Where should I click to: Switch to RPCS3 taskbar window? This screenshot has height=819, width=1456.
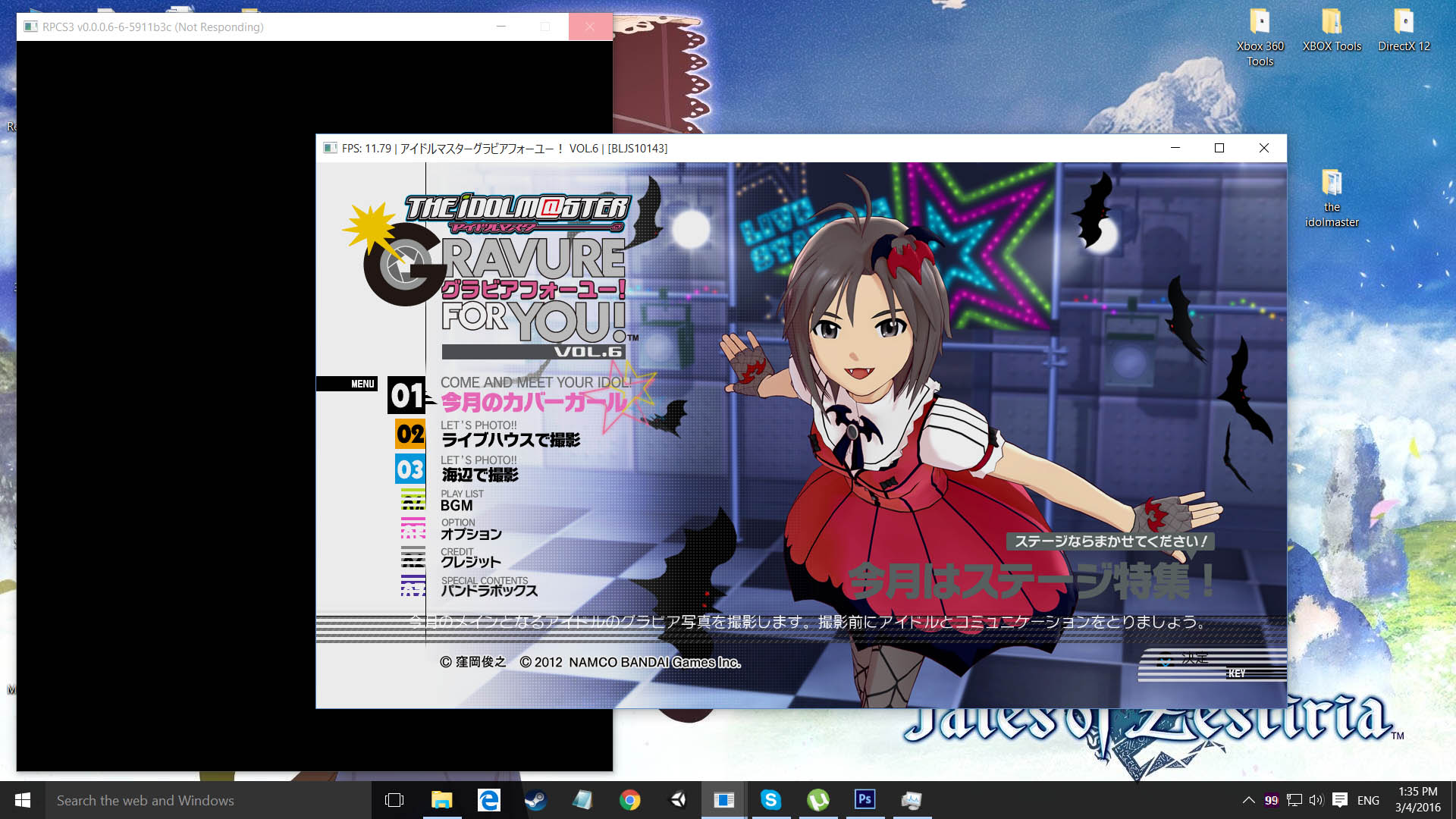click(724, 800)
